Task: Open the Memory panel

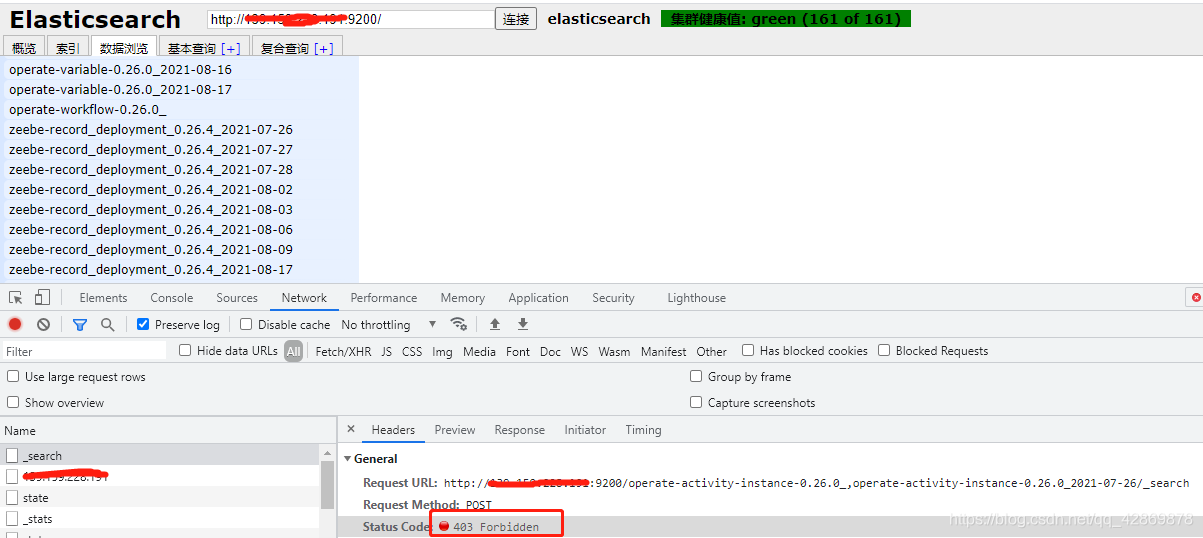Action: tap(462, 298)
